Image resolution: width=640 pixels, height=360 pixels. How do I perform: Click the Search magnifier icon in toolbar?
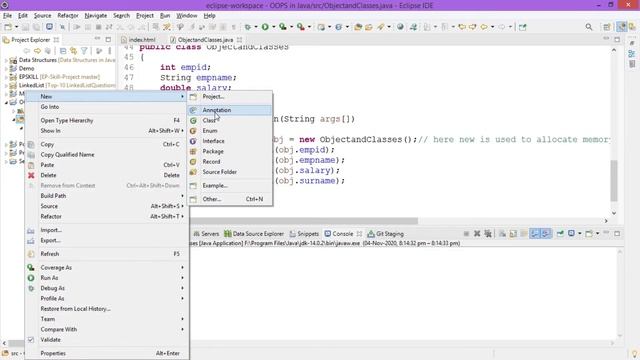click(589, 27)
